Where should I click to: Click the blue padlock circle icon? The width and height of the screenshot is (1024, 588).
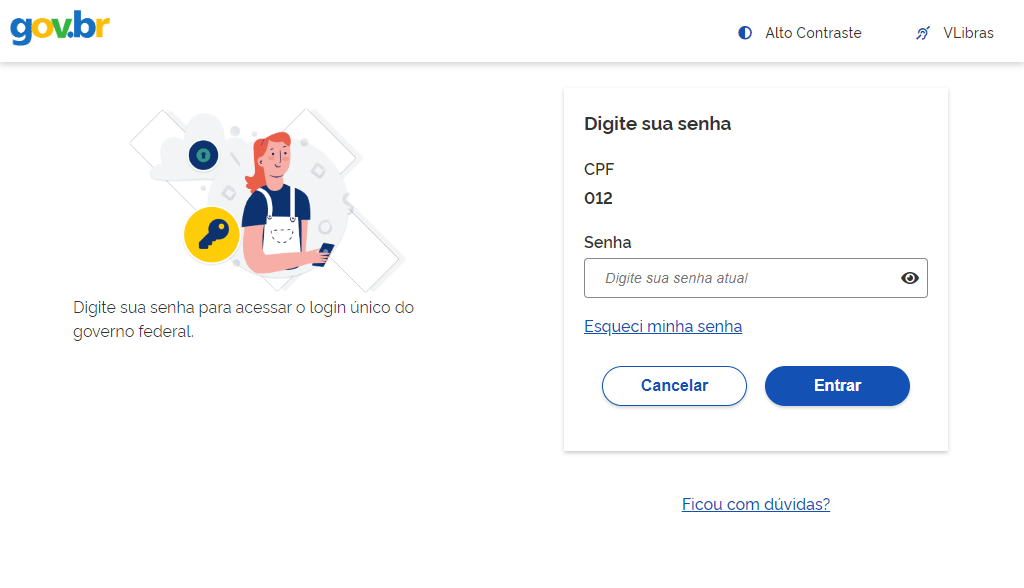click(x=203, y=155)
